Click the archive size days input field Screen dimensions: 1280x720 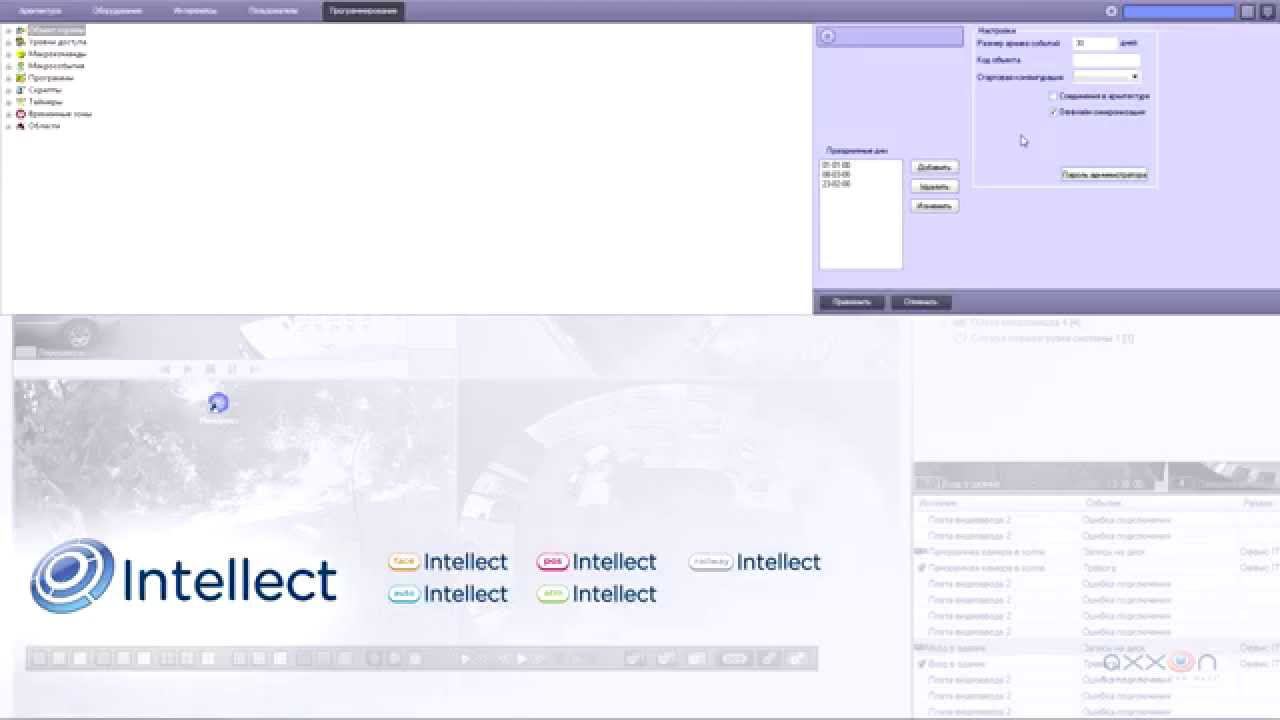click(1095, 44)
